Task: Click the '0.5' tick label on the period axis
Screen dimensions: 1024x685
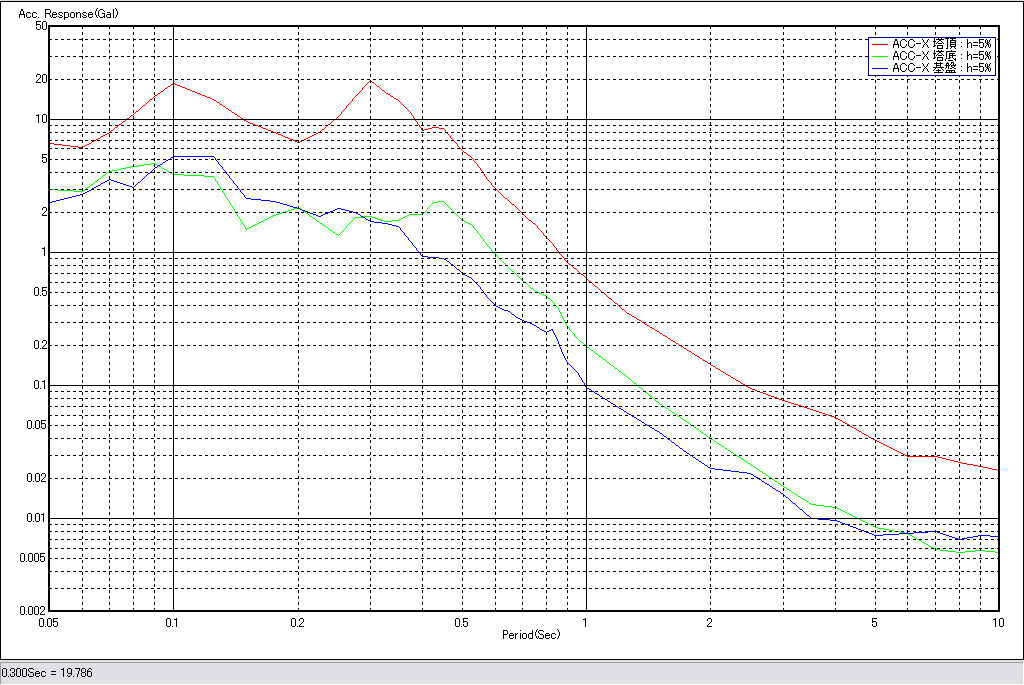Action: tap(461, 622)
